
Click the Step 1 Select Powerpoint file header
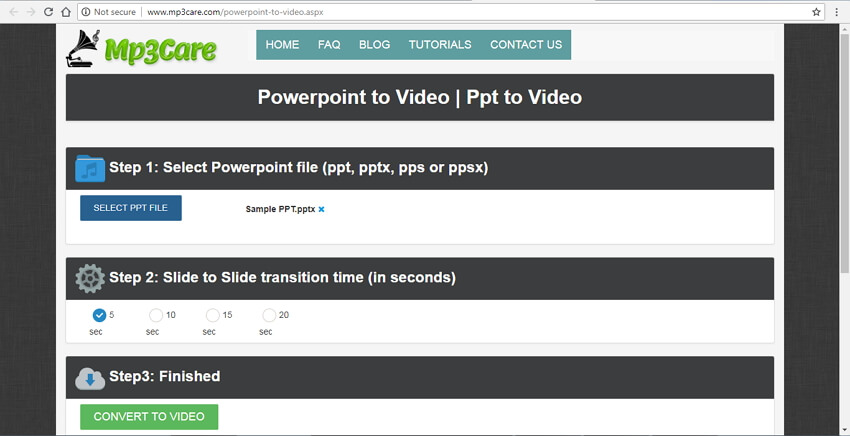click(420, 168)
